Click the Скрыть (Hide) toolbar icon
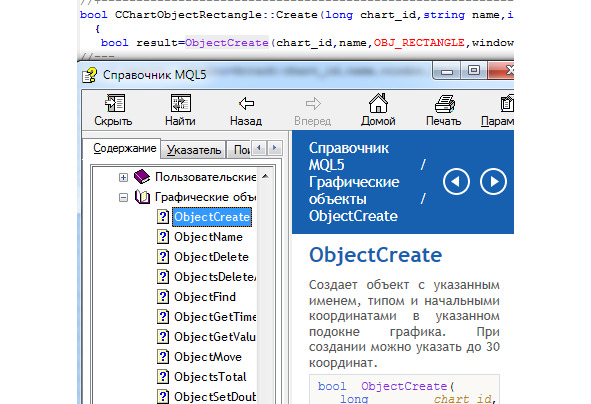Viewport: 591px width, 404px height. 115,103
